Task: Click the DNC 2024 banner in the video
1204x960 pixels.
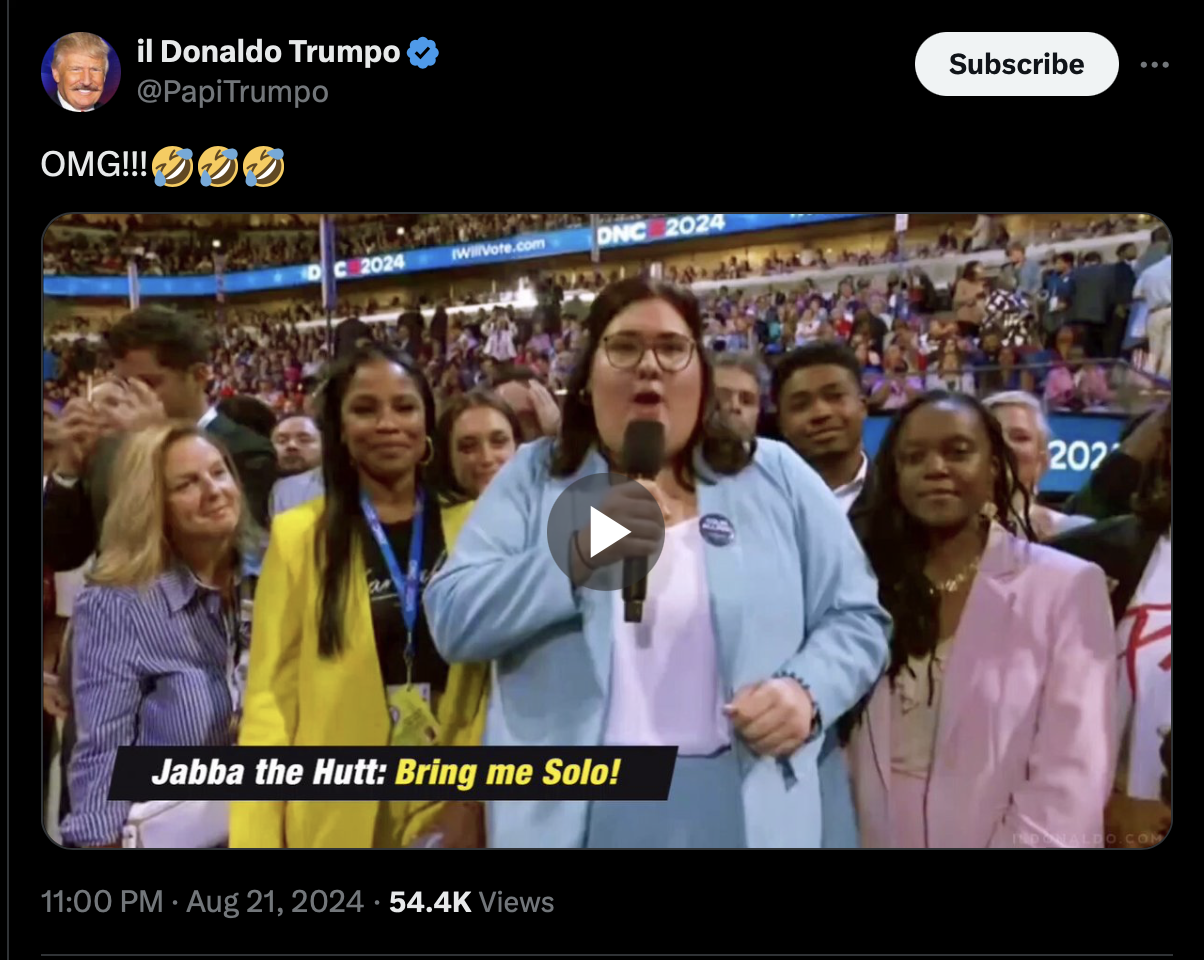Action: (661, 230)
